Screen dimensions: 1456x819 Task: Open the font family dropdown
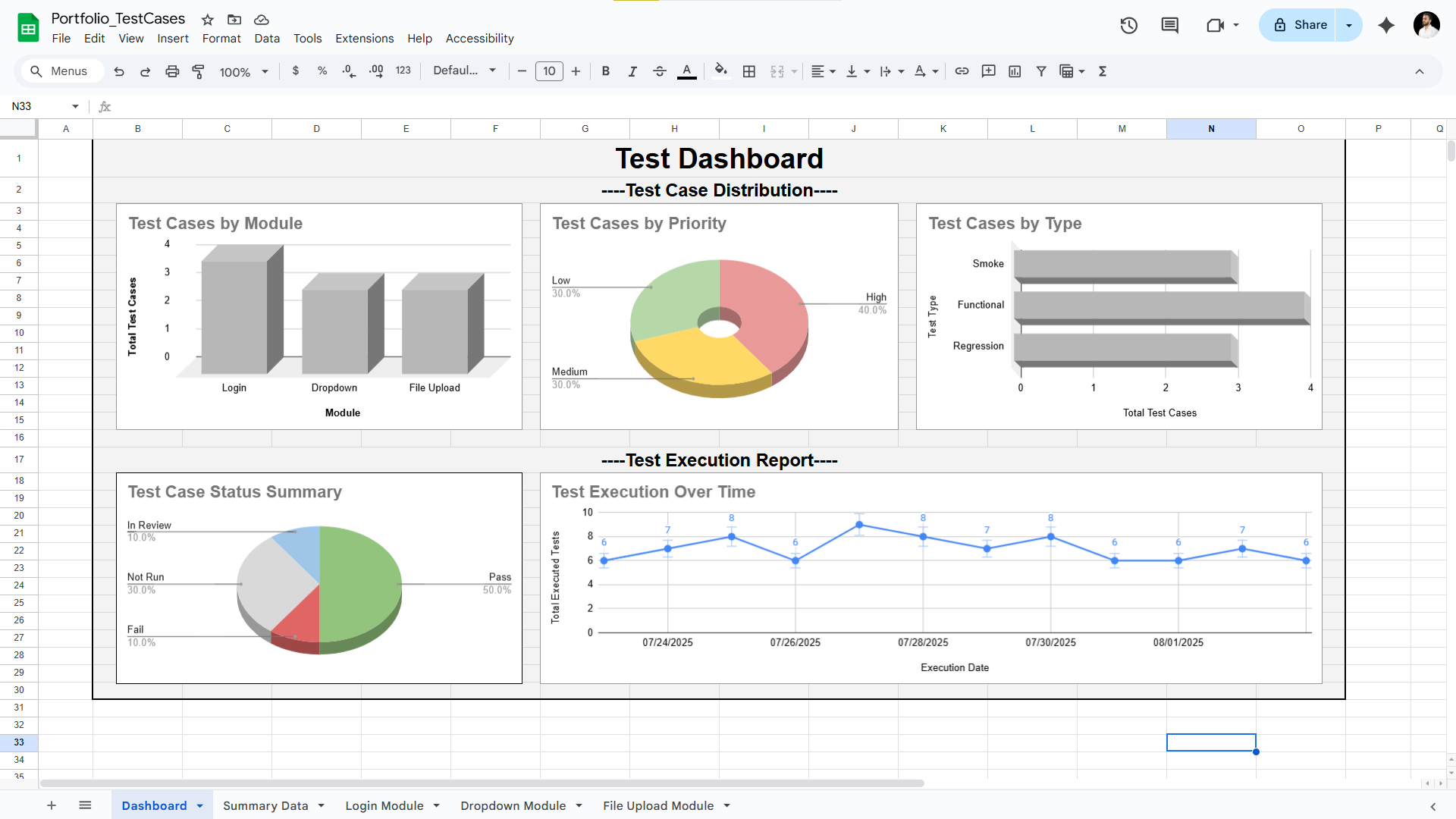(x=464, y=71)
